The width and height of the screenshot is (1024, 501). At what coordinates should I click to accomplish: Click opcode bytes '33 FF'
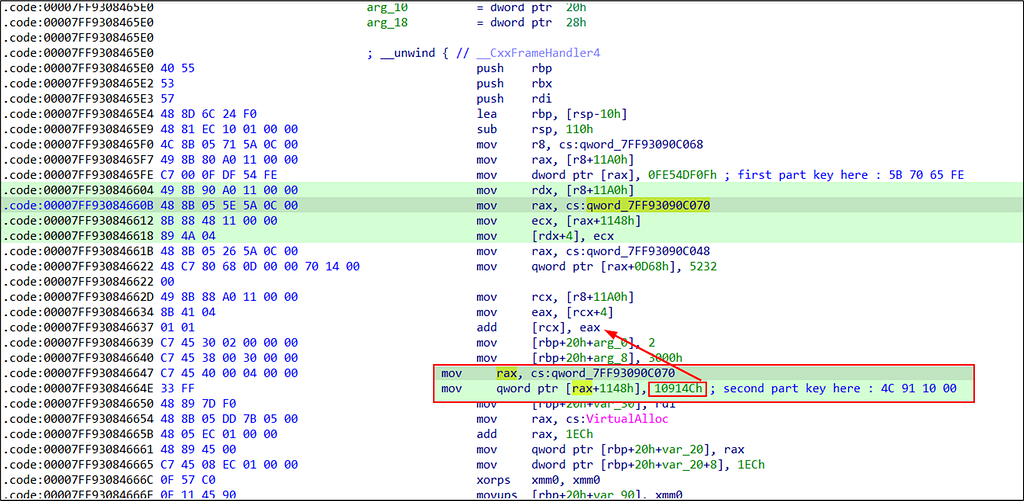[x=177, y=389]
